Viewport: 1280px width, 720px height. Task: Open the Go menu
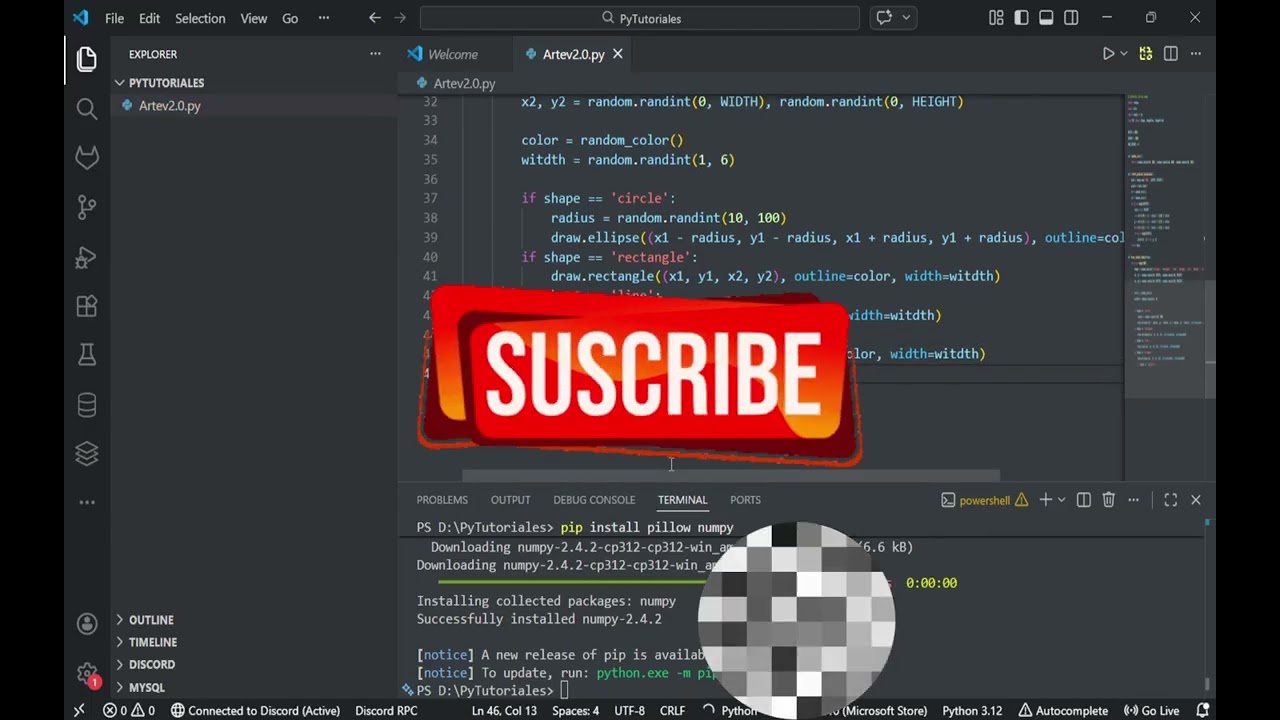pyautogui.click(x=290, y=18)
